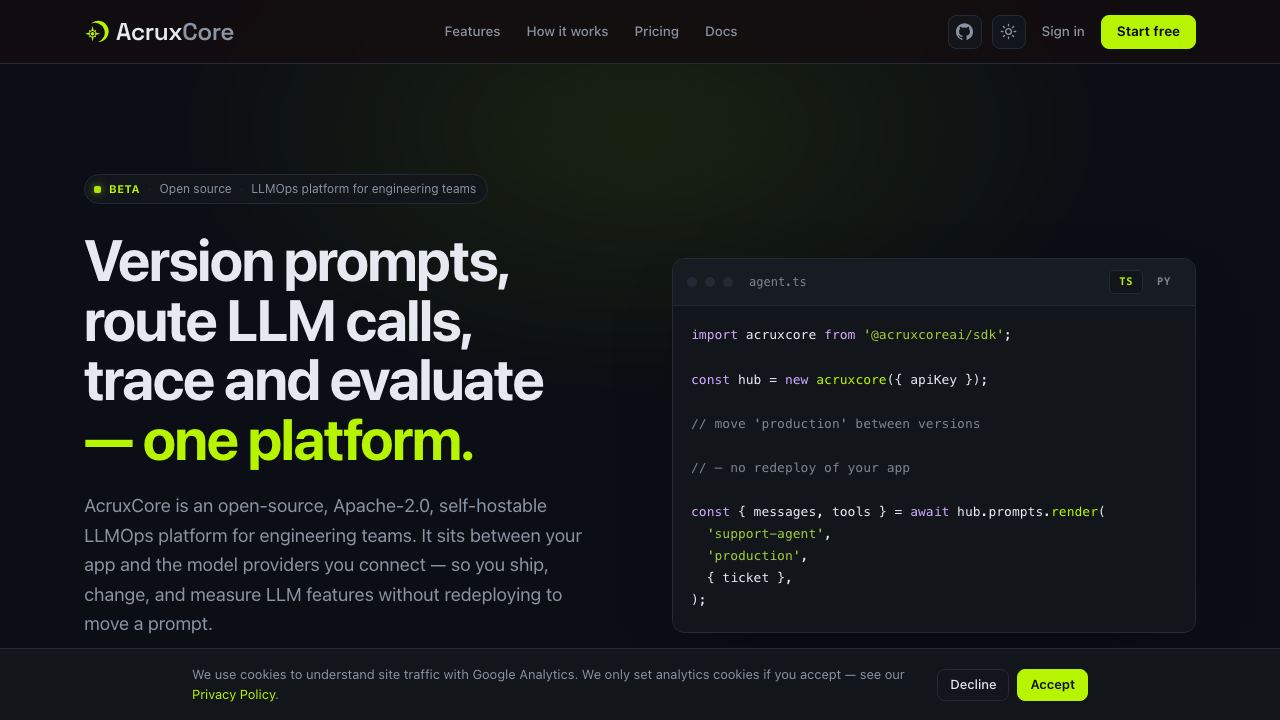Image resolution: width=1280 pixels, height=720 pixels.
Task: Click the 'const hub = new acruxcore' line
Action: click(839, 380)
